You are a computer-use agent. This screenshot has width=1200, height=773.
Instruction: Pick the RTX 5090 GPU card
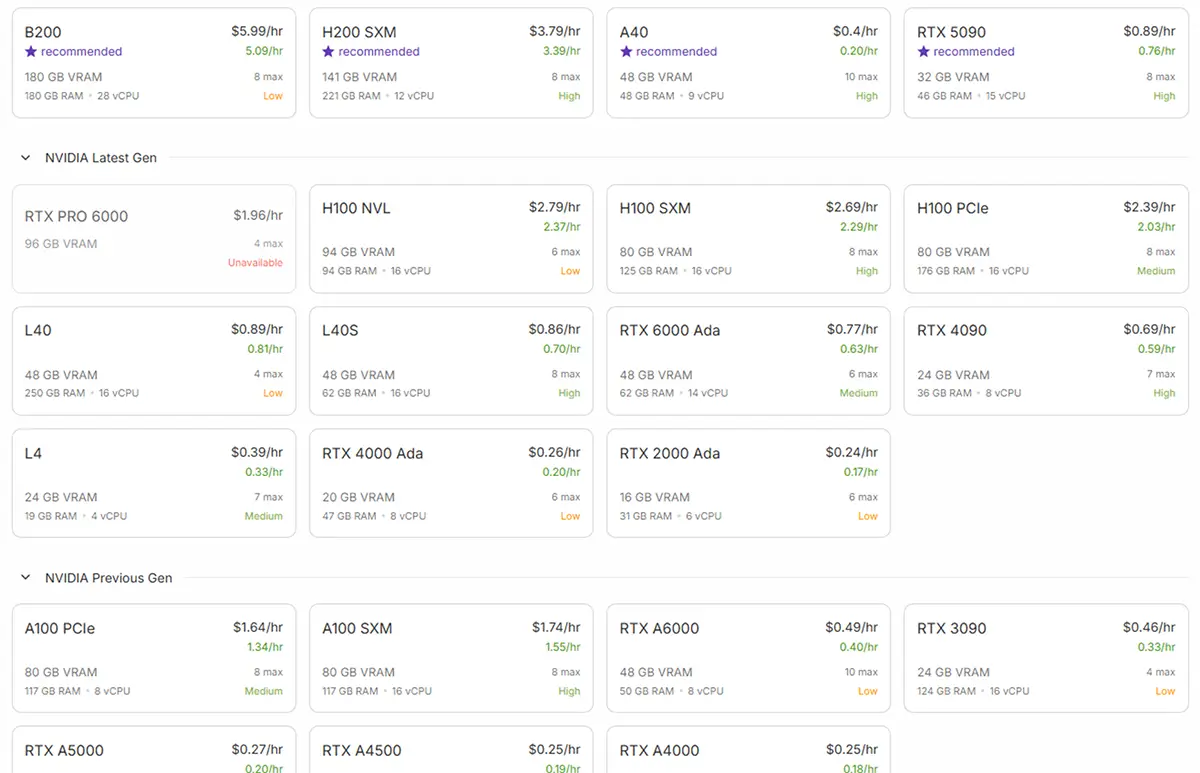click(x=1046, y=63)
